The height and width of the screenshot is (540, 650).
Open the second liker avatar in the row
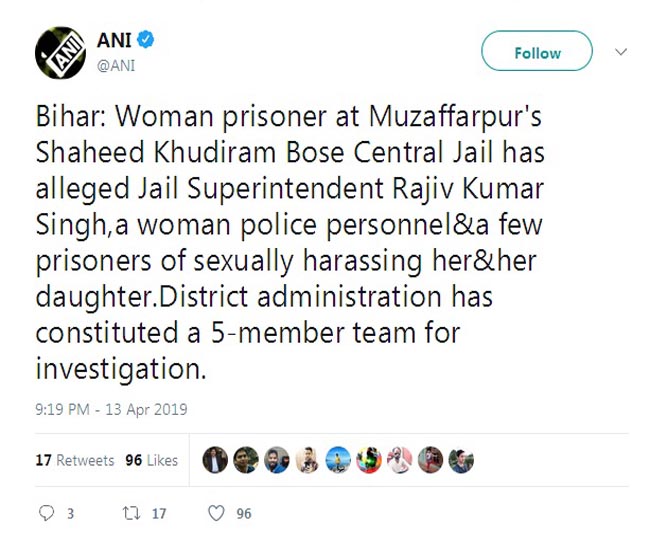[246, 460]
